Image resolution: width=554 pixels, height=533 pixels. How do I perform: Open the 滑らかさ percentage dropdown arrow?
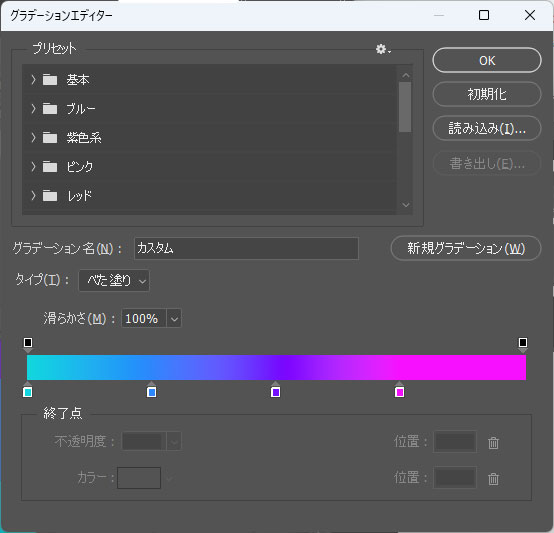174,319
